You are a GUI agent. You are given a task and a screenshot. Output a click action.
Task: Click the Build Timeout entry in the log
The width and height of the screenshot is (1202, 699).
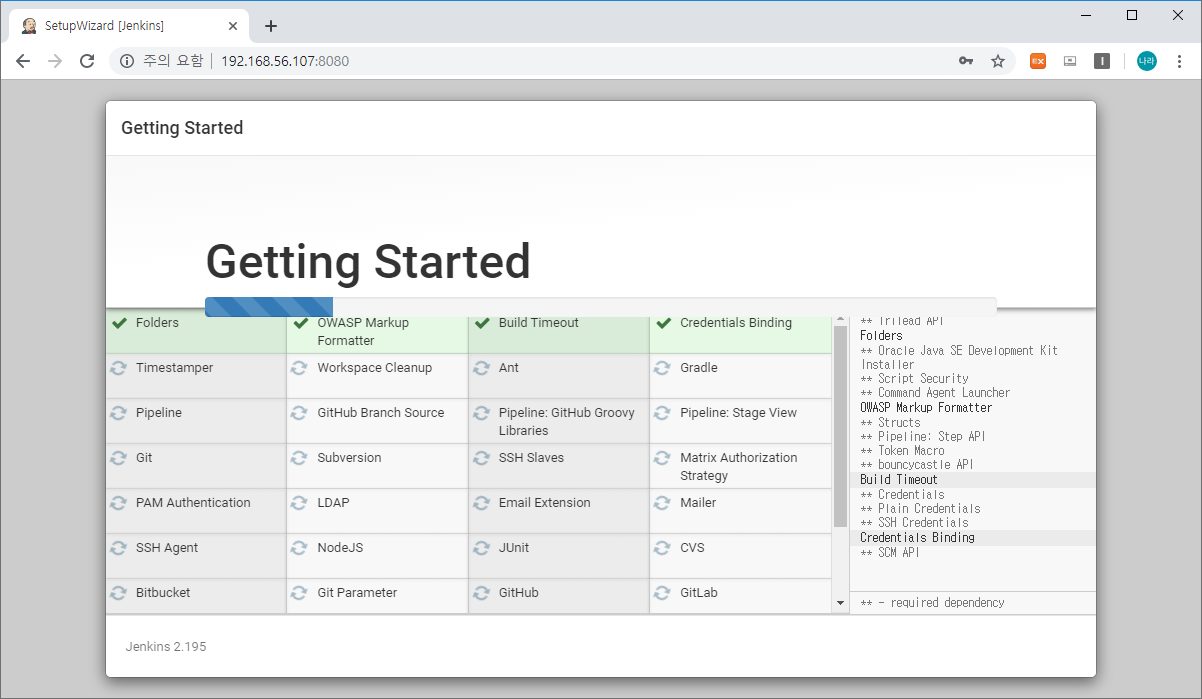click(x=899, y=480)
